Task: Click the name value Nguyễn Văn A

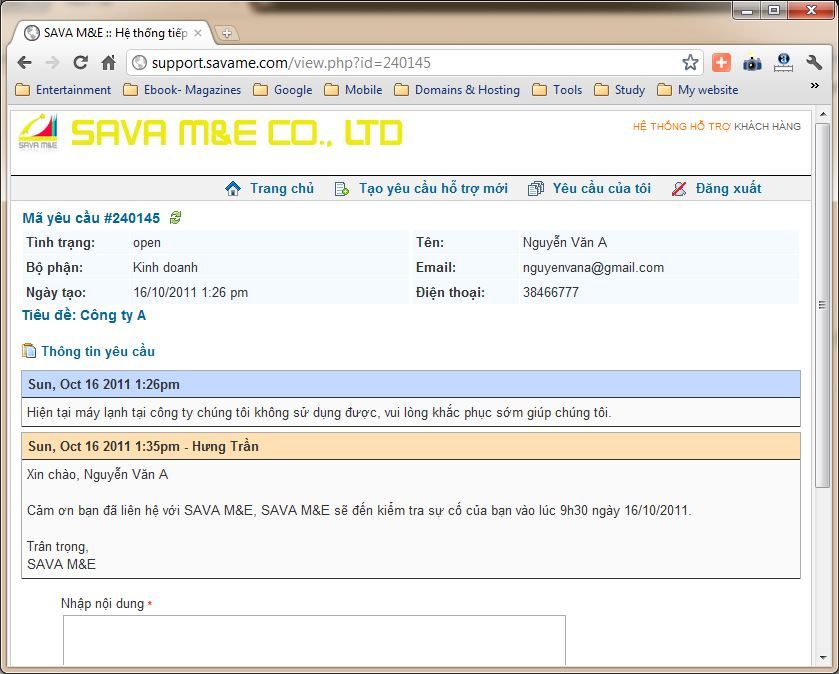Action: click(x=565, y=242)
